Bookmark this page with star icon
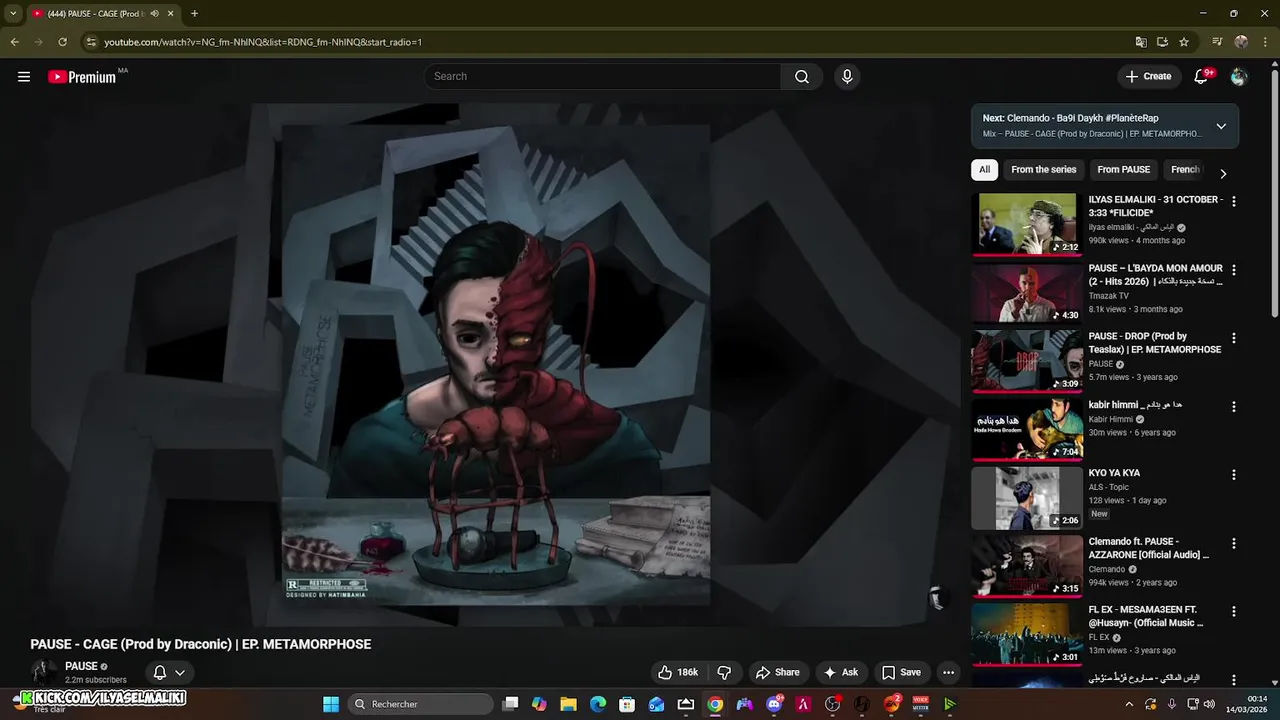The width and height of the screenshot is (1280, 720). pyautogui.click(x=1184, y=42)
